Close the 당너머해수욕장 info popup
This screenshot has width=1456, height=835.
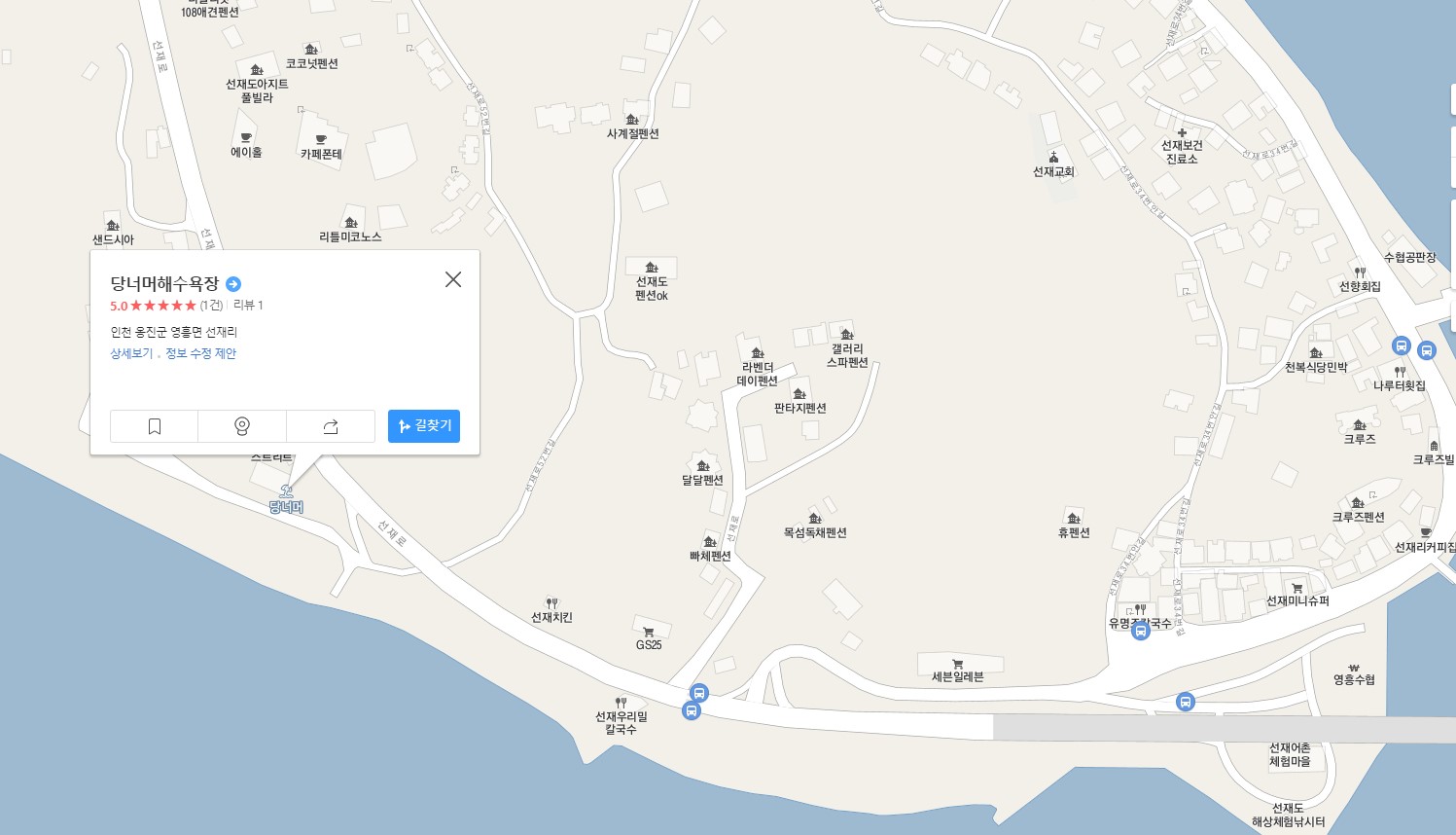(453, 279)
